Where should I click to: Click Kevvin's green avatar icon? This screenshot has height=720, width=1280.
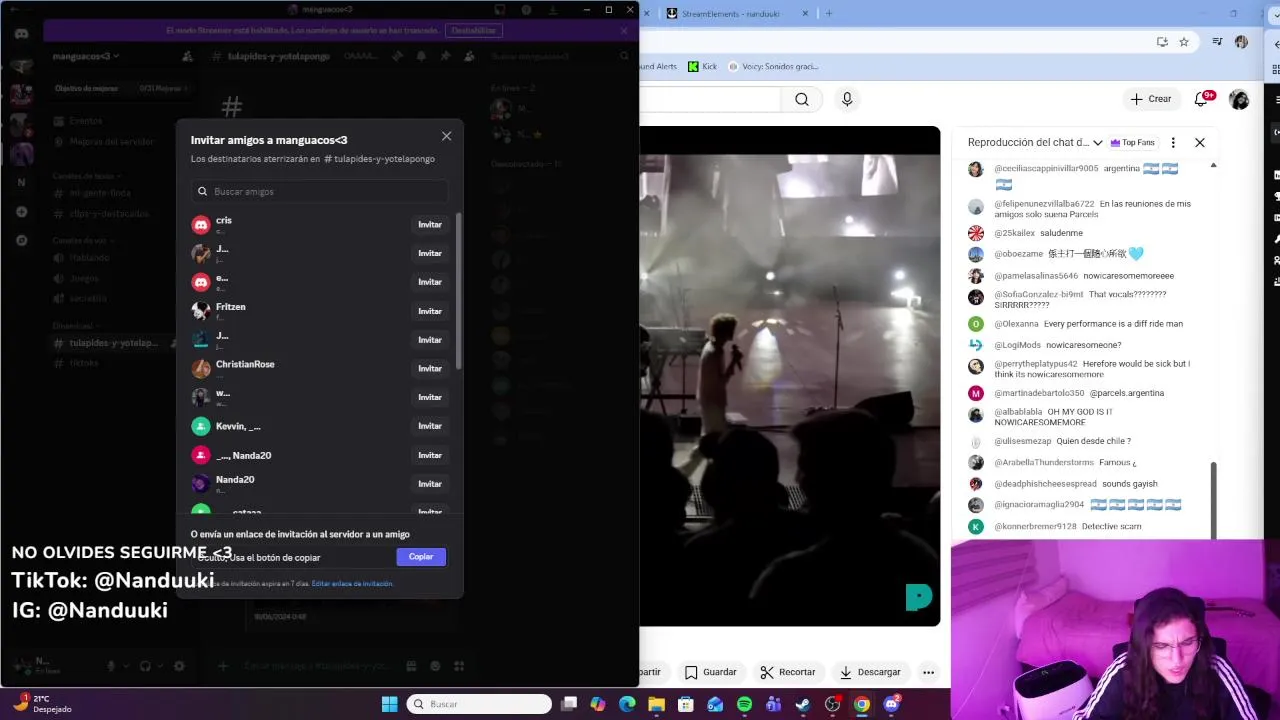[201, 426]
